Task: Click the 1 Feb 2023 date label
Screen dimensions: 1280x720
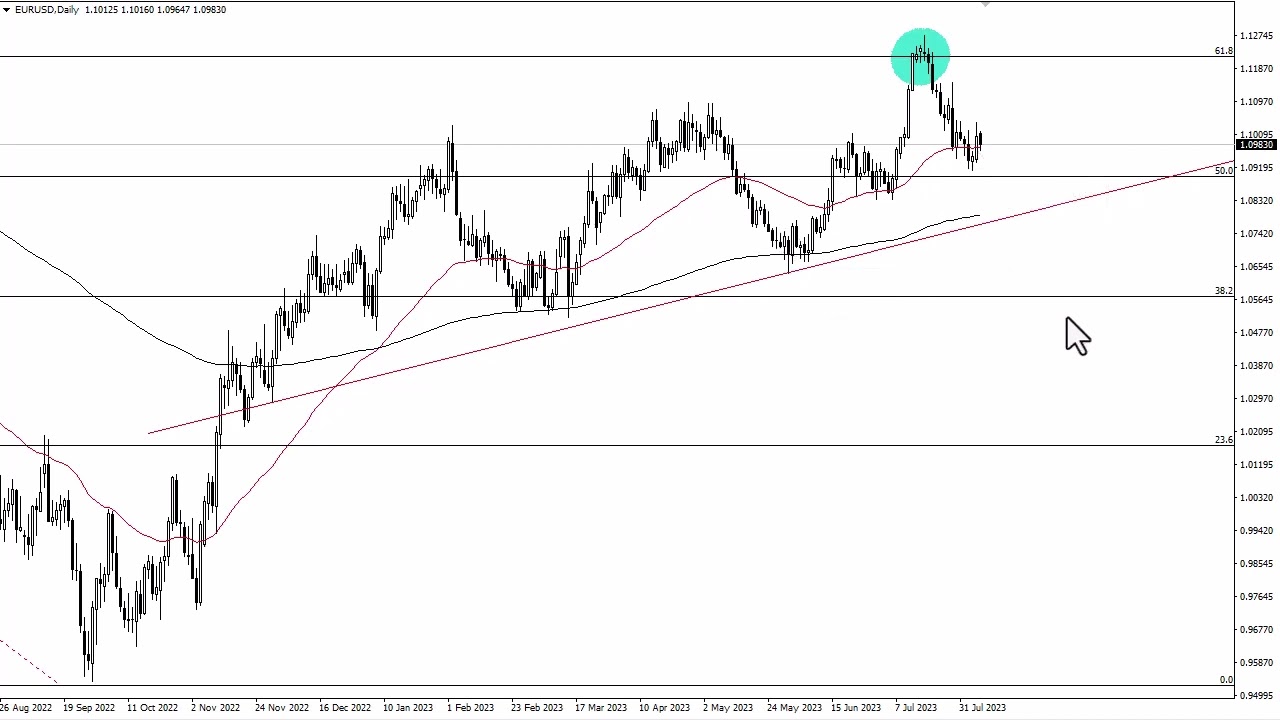Action: click(x=471, y=708)
